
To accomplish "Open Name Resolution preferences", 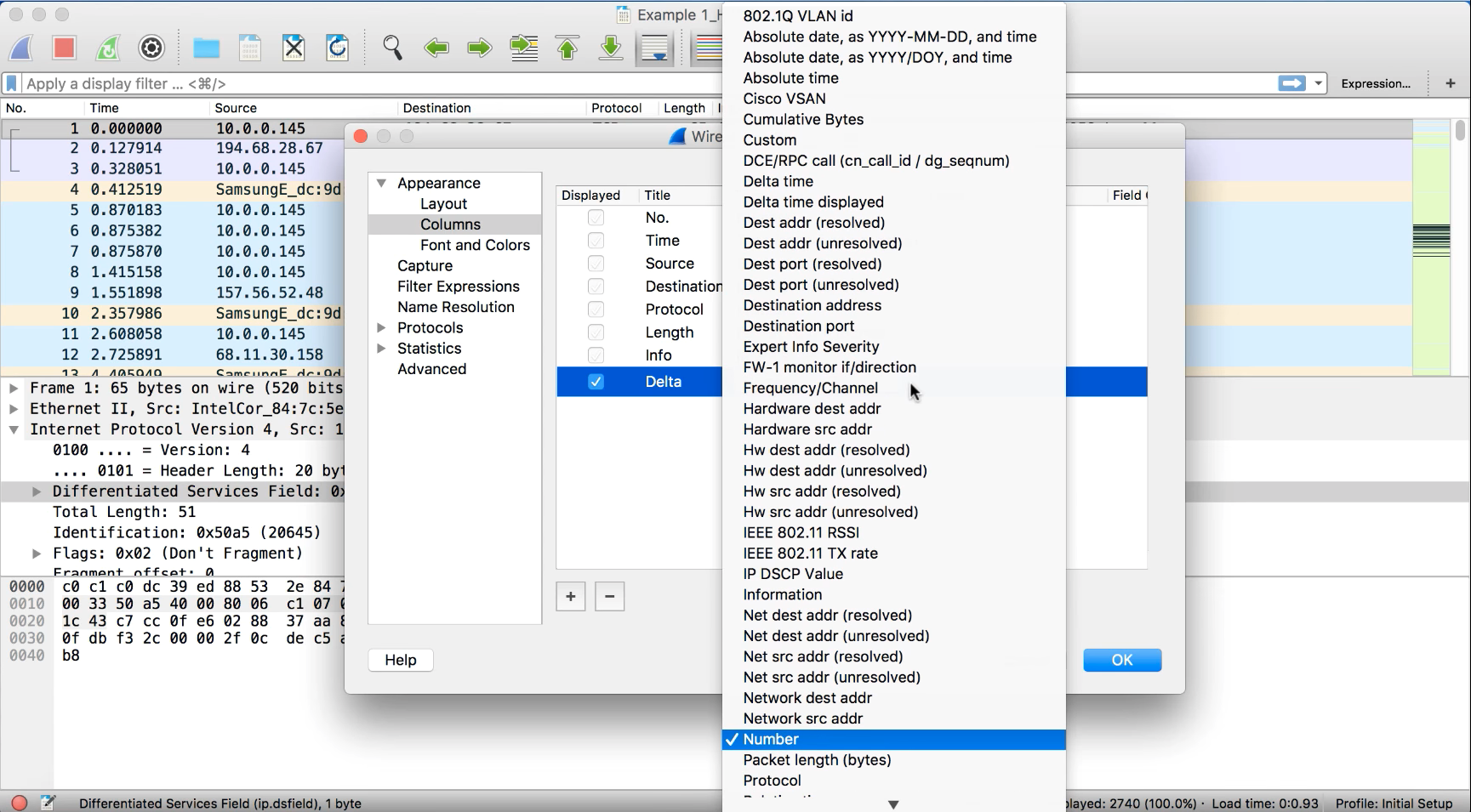I will 456,307.
